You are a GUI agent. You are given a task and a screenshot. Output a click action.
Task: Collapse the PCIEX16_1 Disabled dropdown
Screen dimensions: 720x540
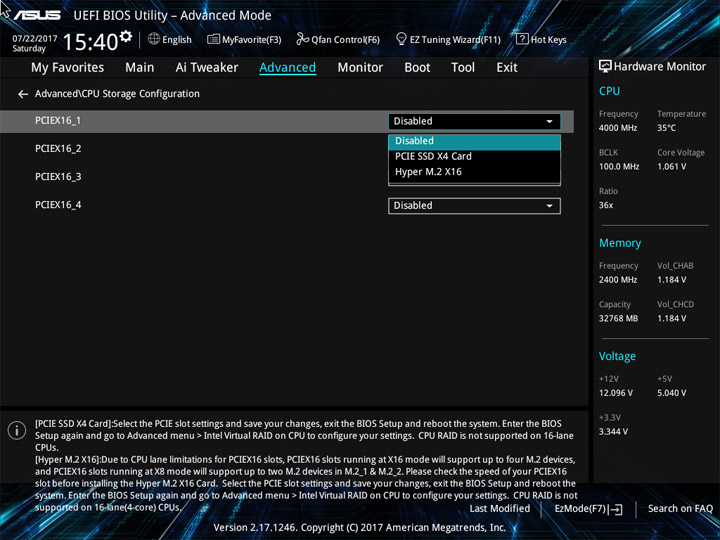pyautogui.click(x=474, y=121)
